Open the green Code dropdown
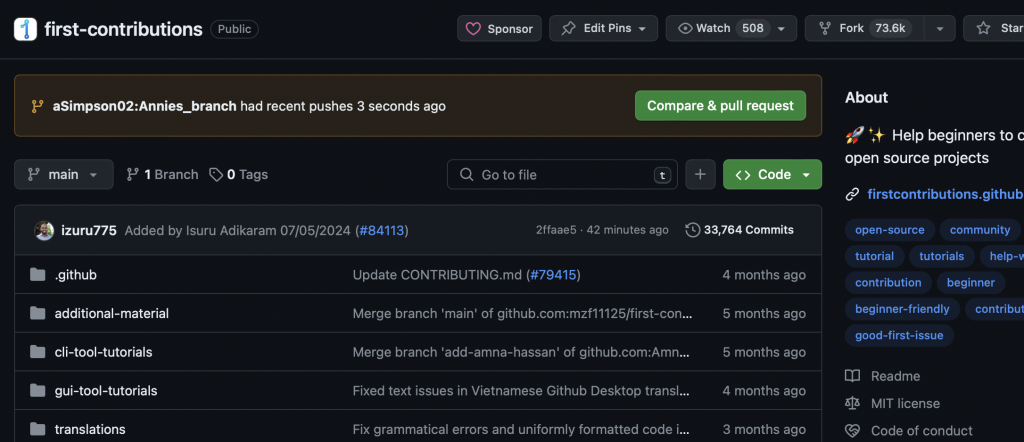Viewport: 1024px width, 442px height. [773, 174]
